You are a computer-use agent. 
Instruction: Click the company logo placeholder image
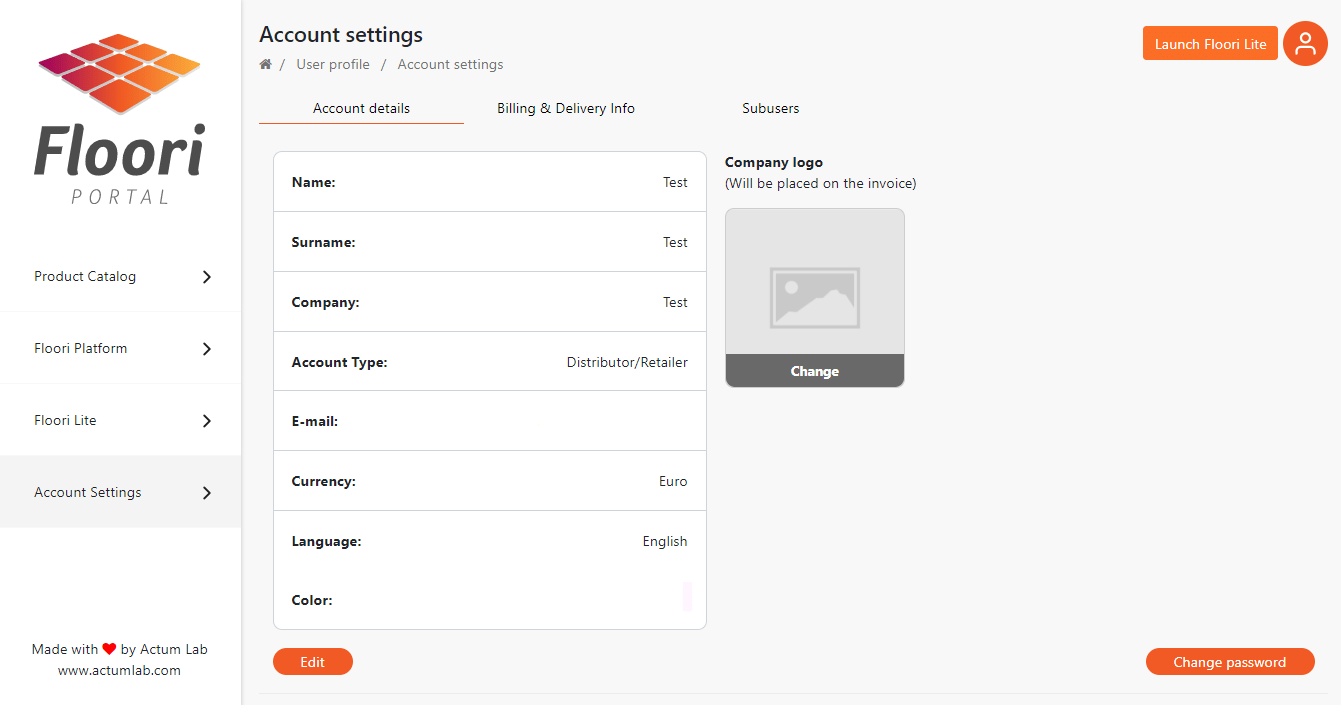[815, 297]
